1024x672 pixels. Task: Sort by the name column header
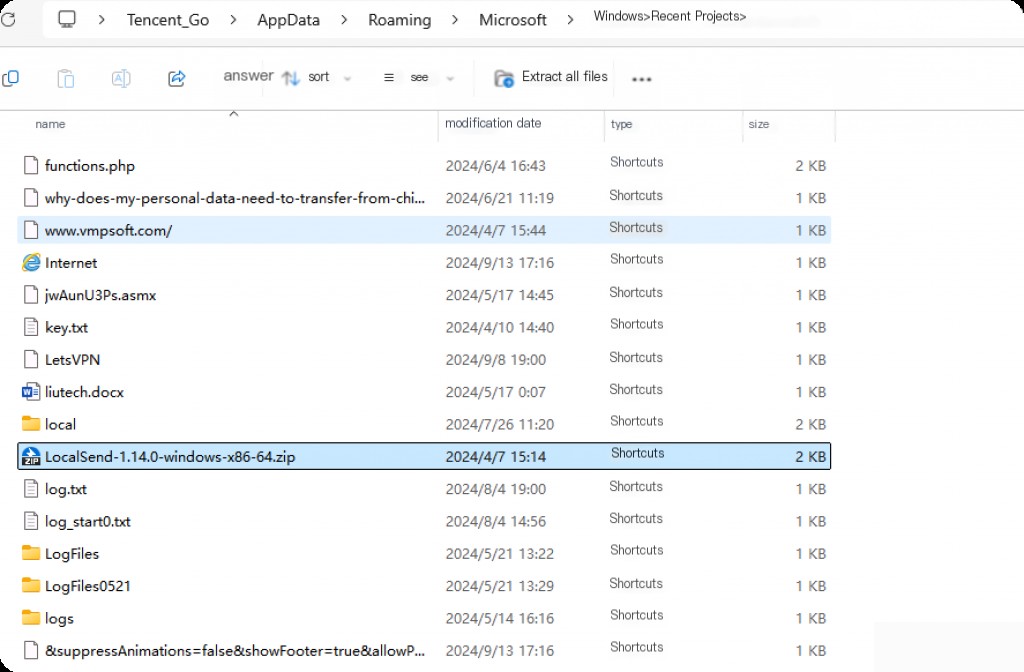click(50, 124)
